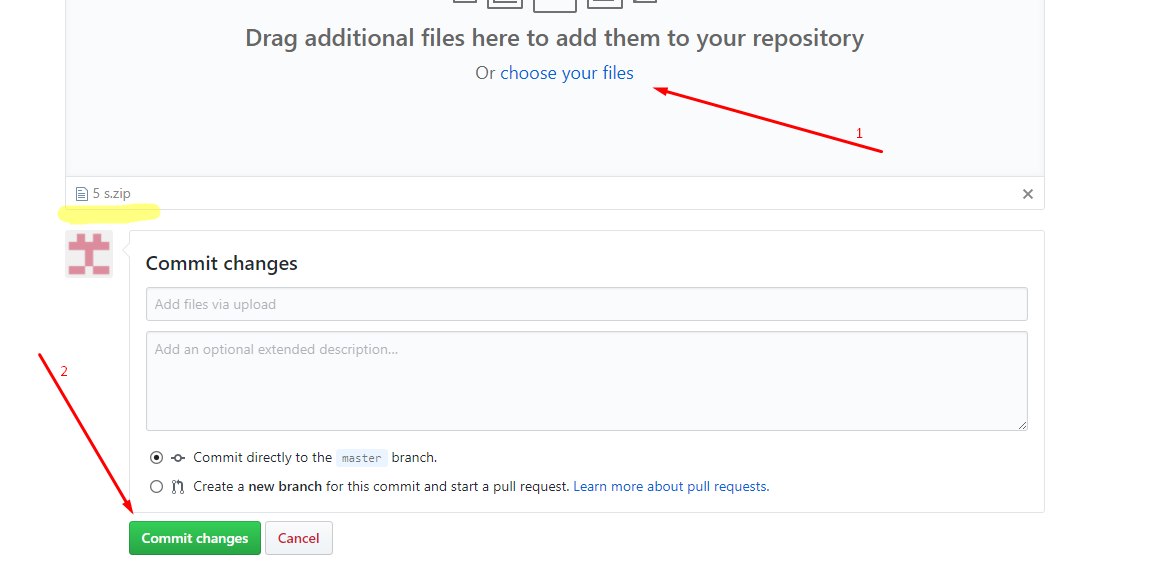Click the pull request icon beside "Create a"
Viewport: 1155px width, 581px height.
pos(178,487)
